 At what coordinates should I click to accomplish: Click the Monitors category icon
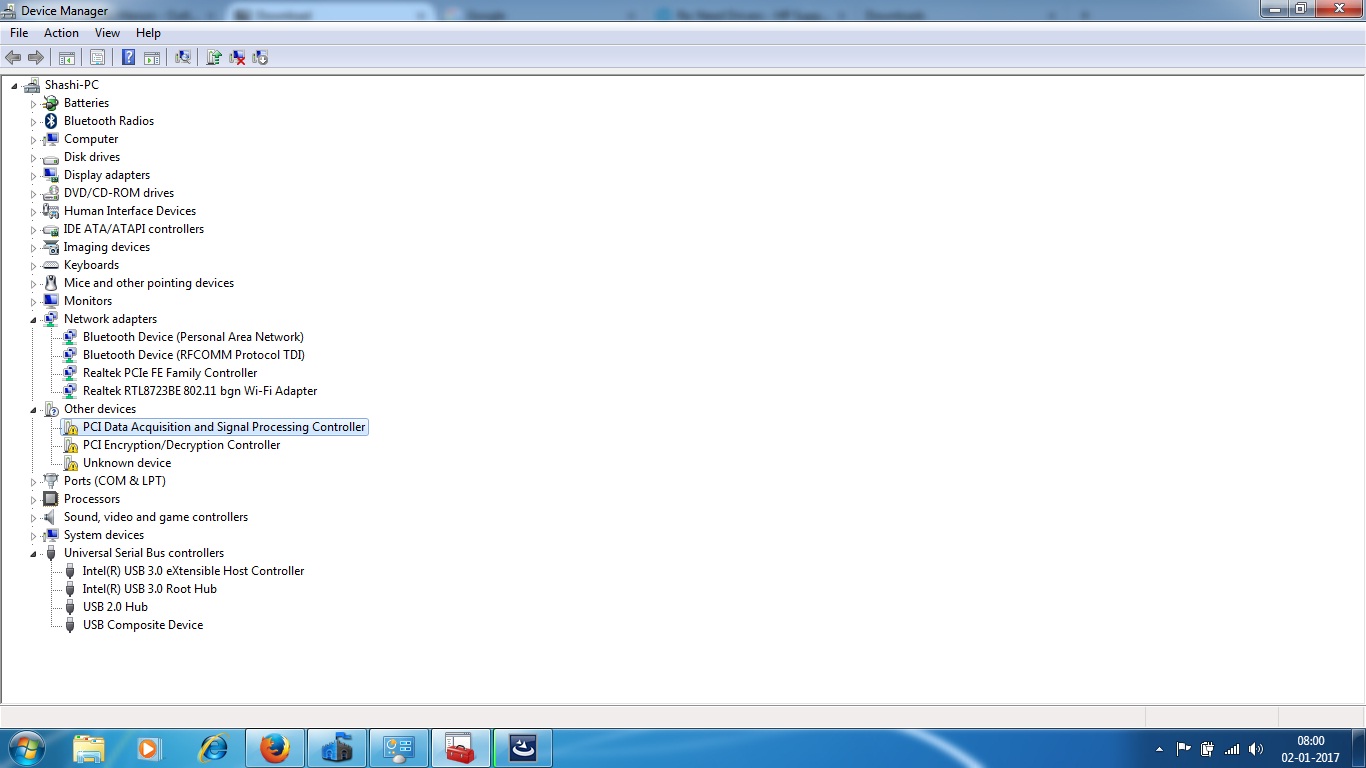[x=51, y=301]
